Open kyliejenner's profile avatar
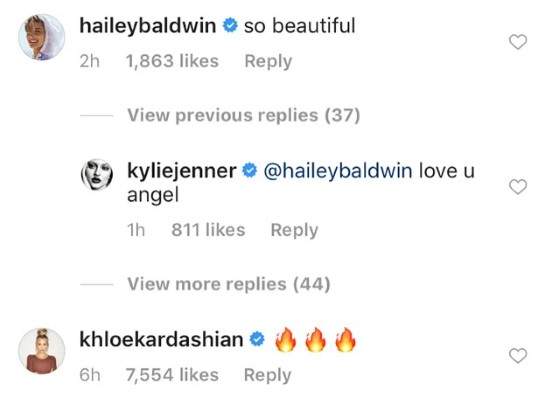560x405 pixels. (x=97, y=175)
